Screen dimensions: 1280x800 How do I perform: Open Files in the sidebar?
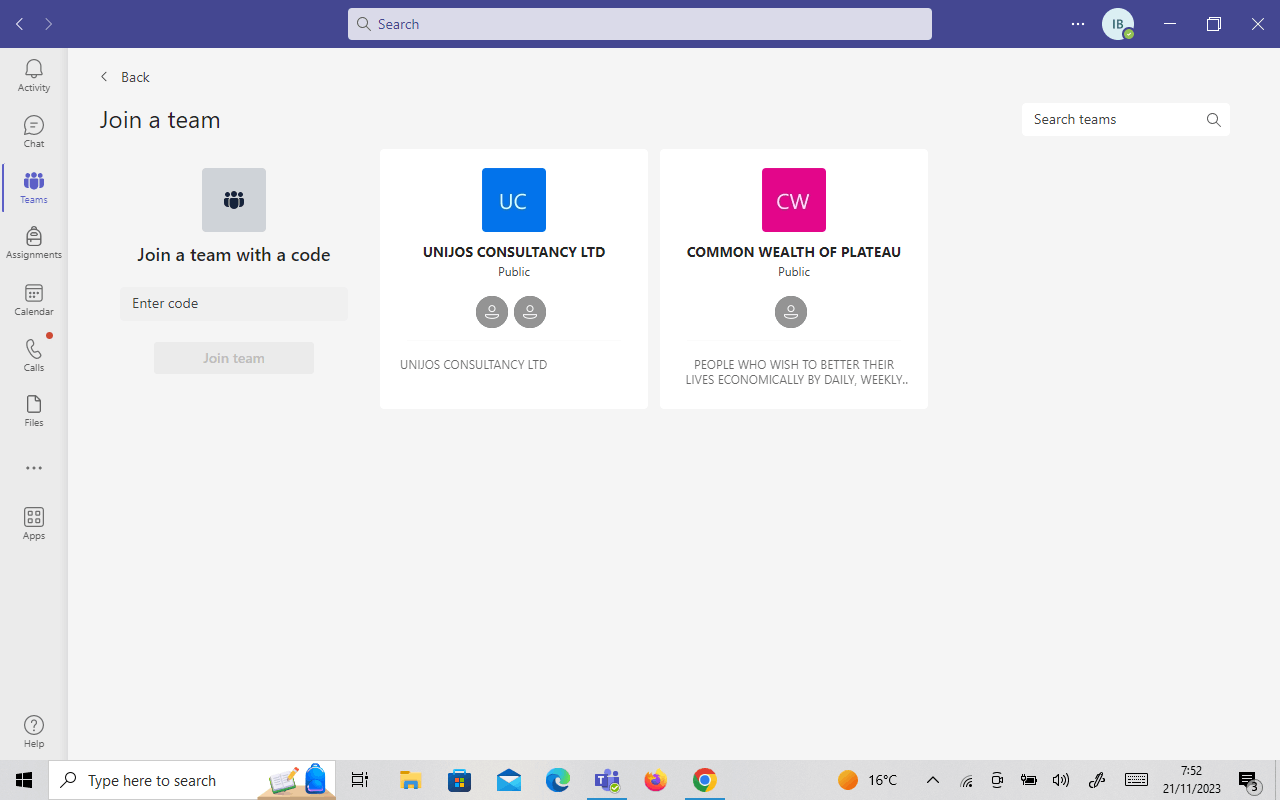[x=34, y=411]
